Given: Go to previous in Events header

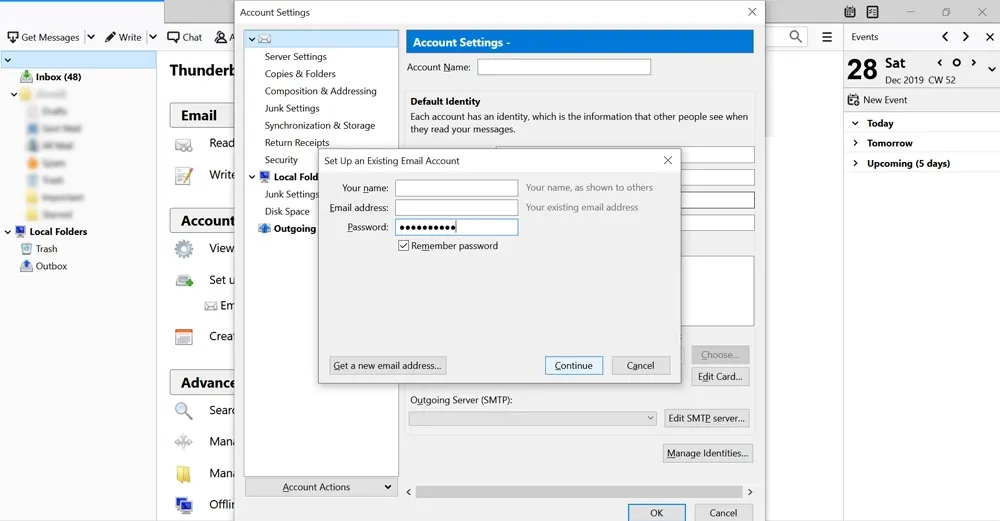Looking at the screenshot, I should click(945, 37).
